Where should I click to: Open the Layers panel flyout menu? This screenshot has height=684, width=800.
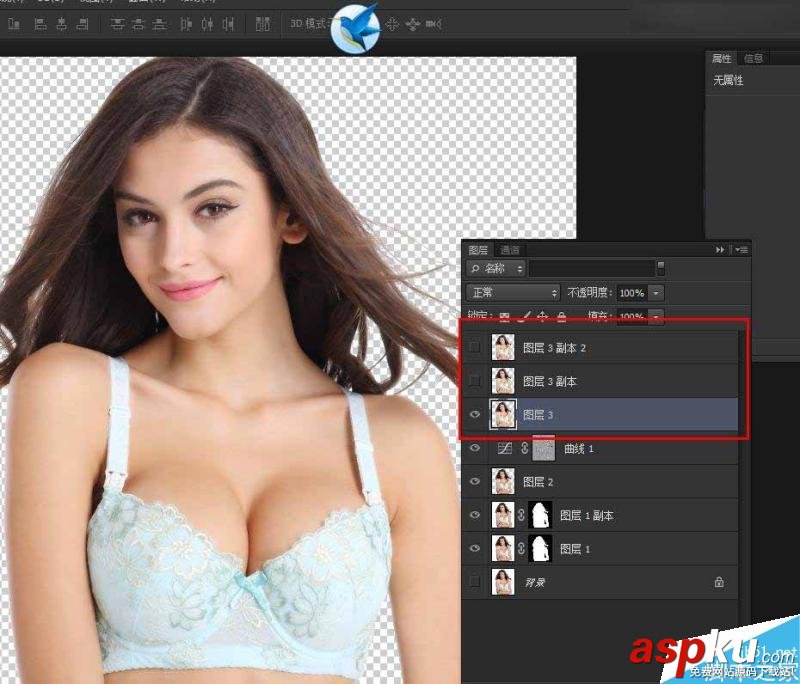(x=741, y=249)
